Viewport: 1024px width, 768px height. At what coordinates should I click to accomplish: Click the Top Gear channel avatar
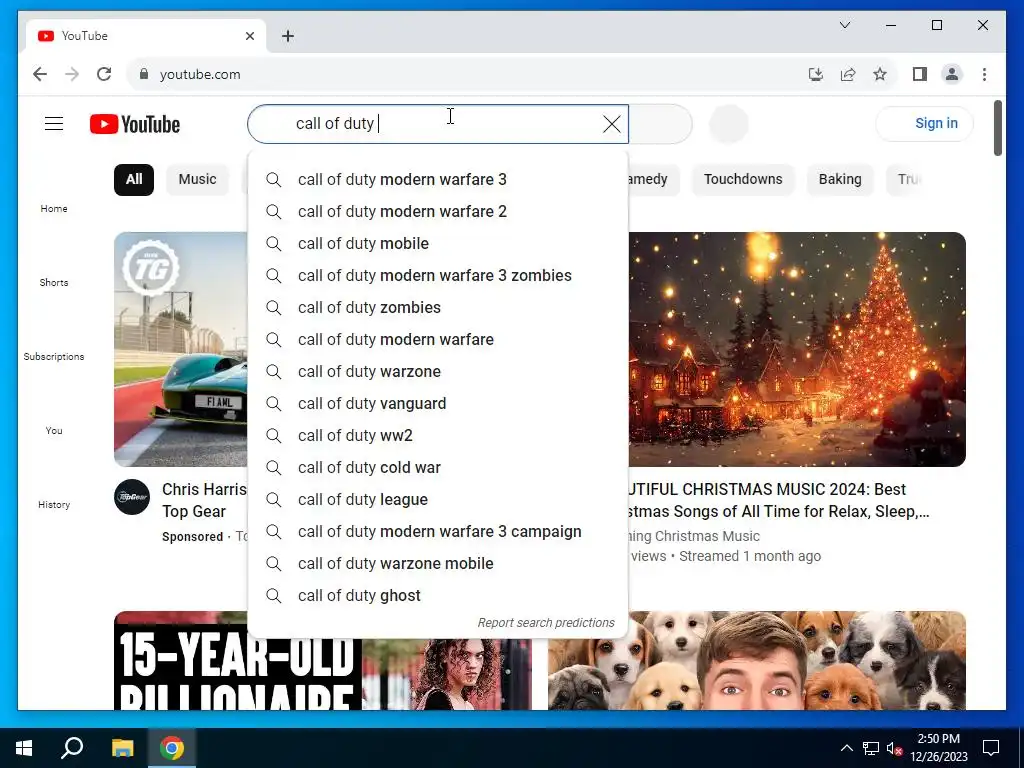click(x=132, y=497)
